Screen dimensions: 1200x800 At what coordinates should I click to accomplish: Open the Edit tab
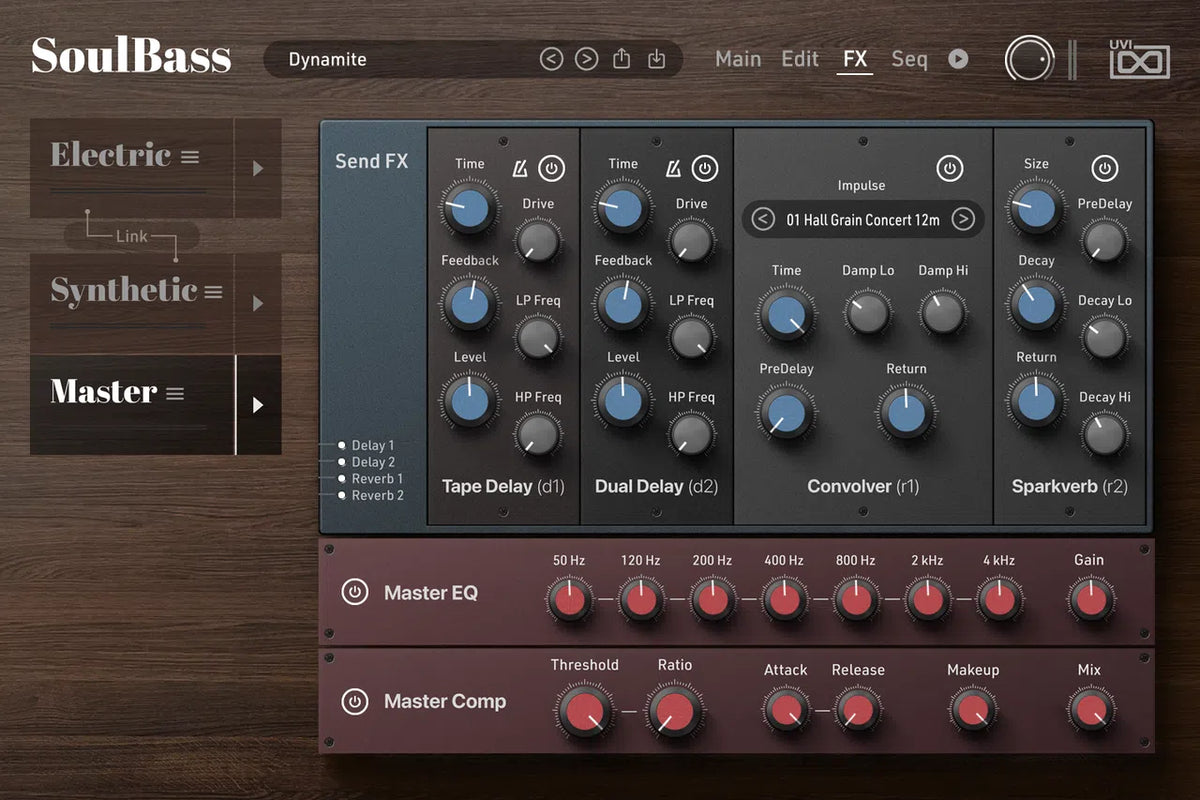tap(799, 59)
